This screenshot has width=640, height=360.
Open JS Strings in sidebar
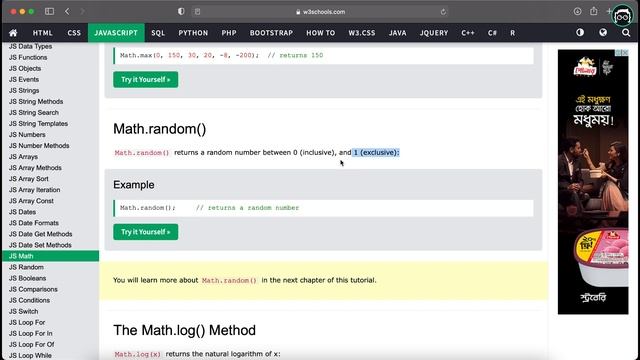coord(24,91)
